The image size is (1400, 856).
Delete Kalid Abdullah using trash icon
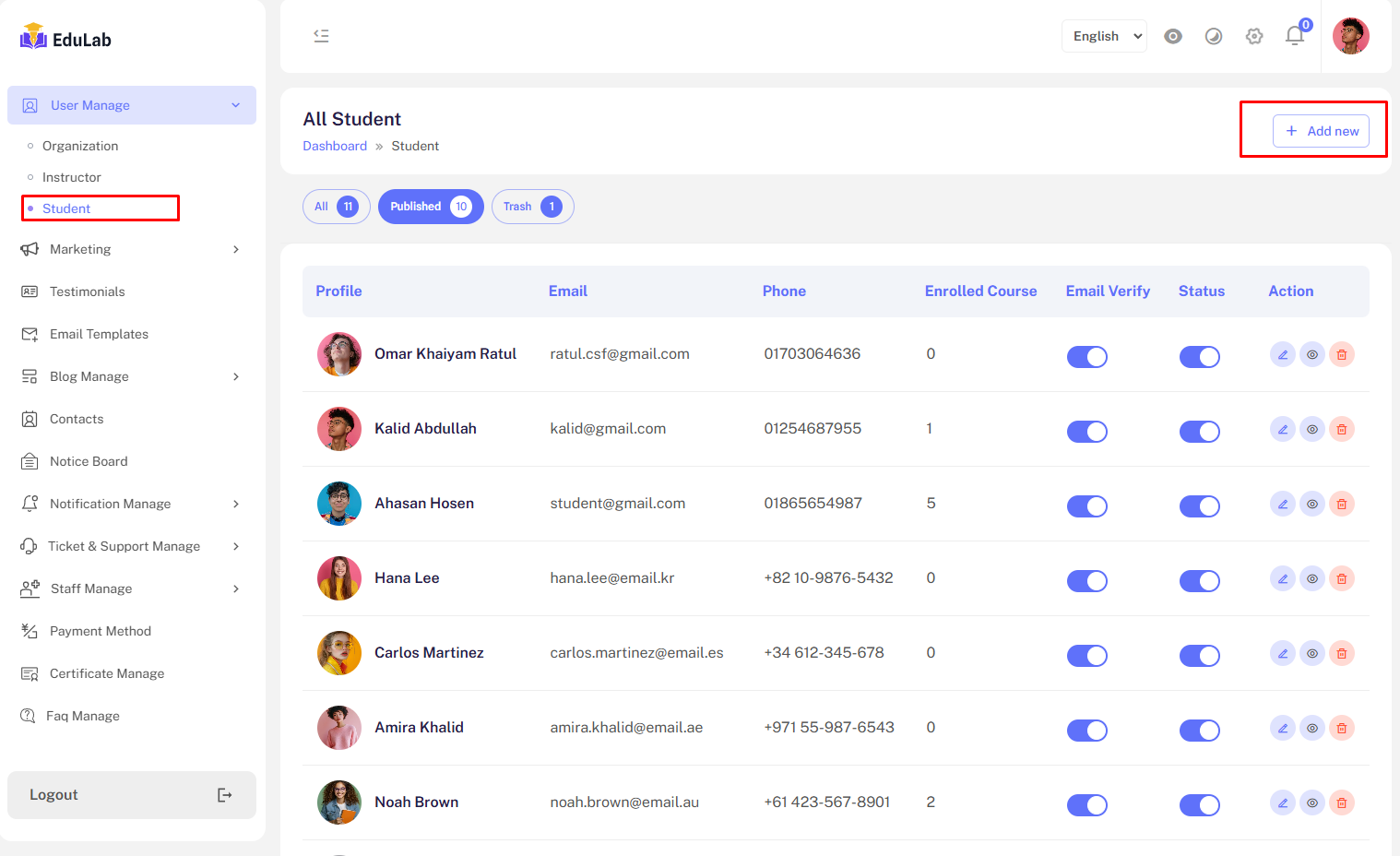pos(1342,429)
